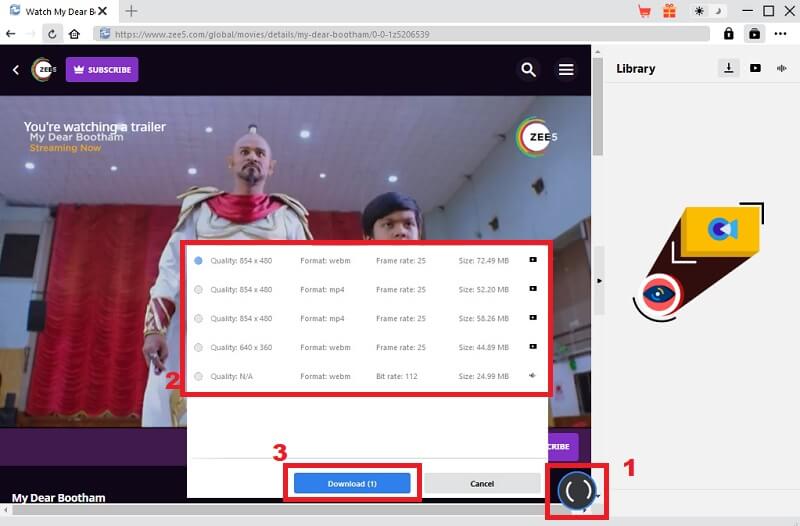
Task: Open the shopping cart icon
Action: pos(644,11)
